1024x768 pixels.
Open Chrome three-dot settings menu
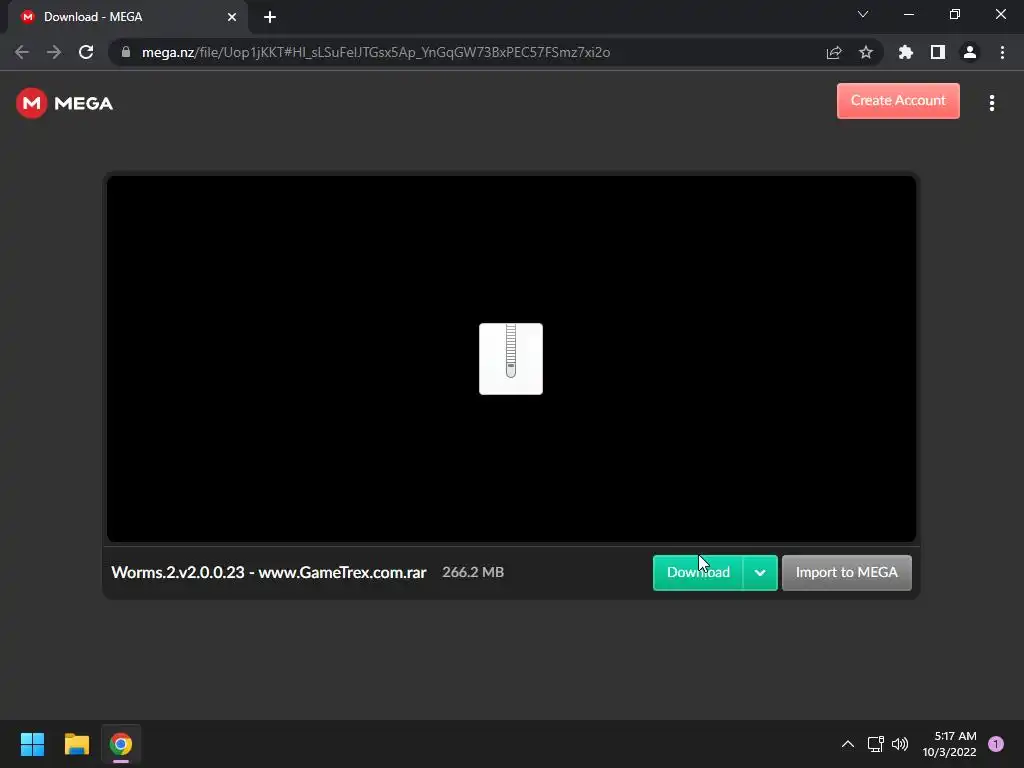[1002, 52]
